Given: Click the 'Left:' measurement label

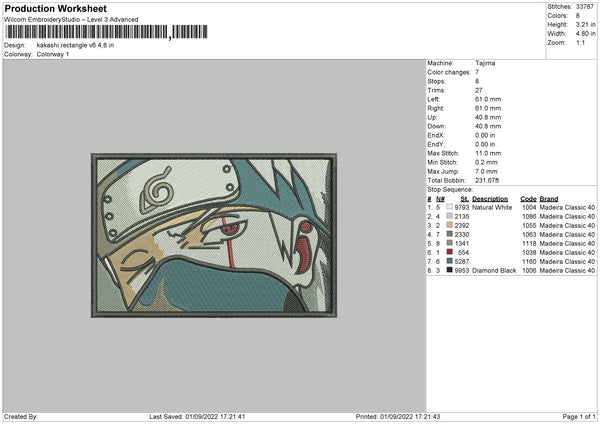Looking at the screenshot, I should [434, 99].
